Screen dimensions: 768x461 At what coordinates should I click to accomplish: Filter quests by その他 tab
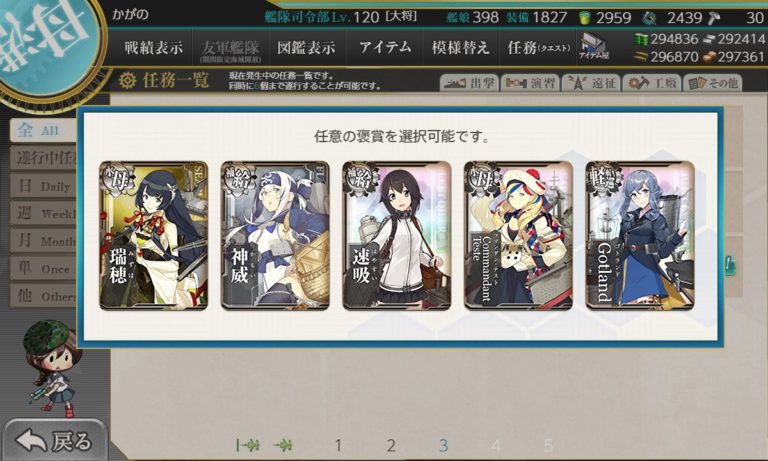(712, 83)
